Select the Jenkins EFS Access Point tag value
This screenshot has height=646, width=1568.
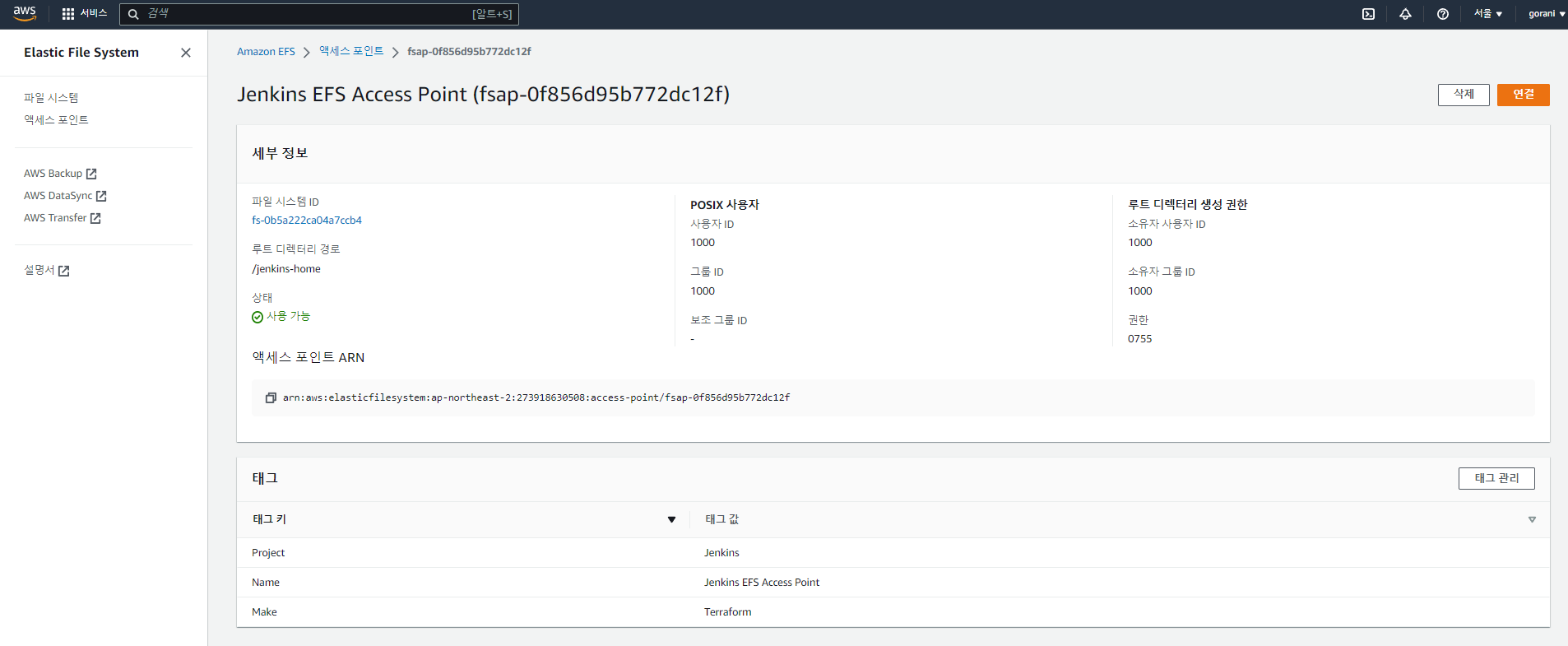[x=762, y=583]
